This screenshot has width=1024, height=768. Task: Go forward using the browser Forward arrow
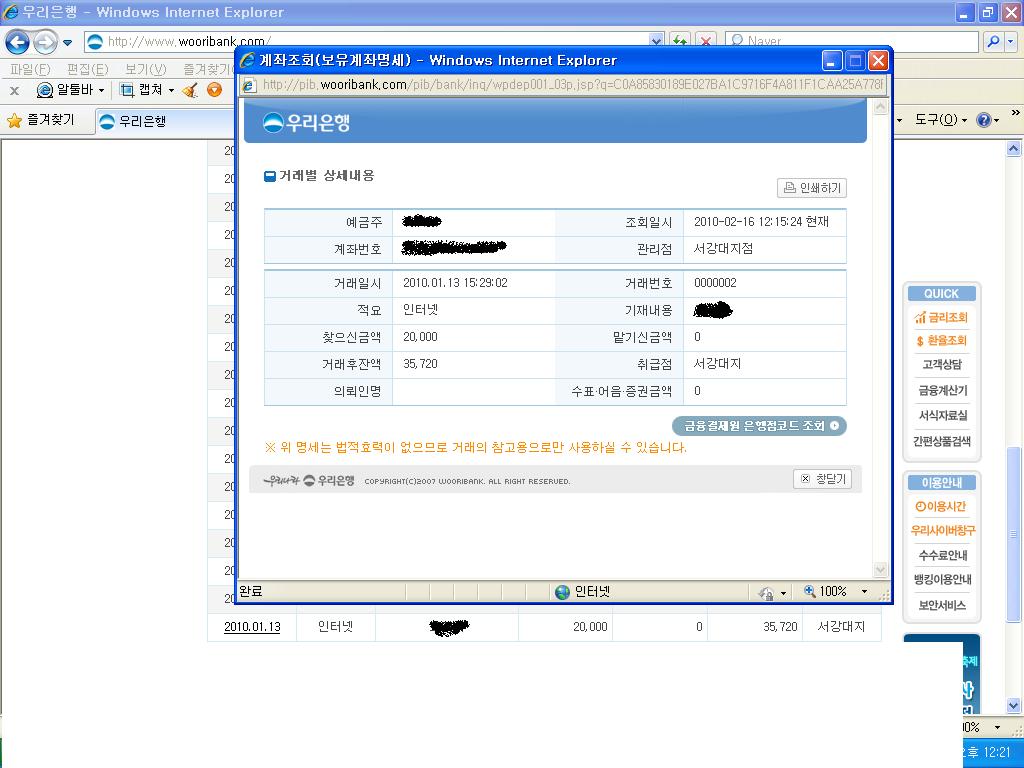pyautogui.click(x=45, y=42)
